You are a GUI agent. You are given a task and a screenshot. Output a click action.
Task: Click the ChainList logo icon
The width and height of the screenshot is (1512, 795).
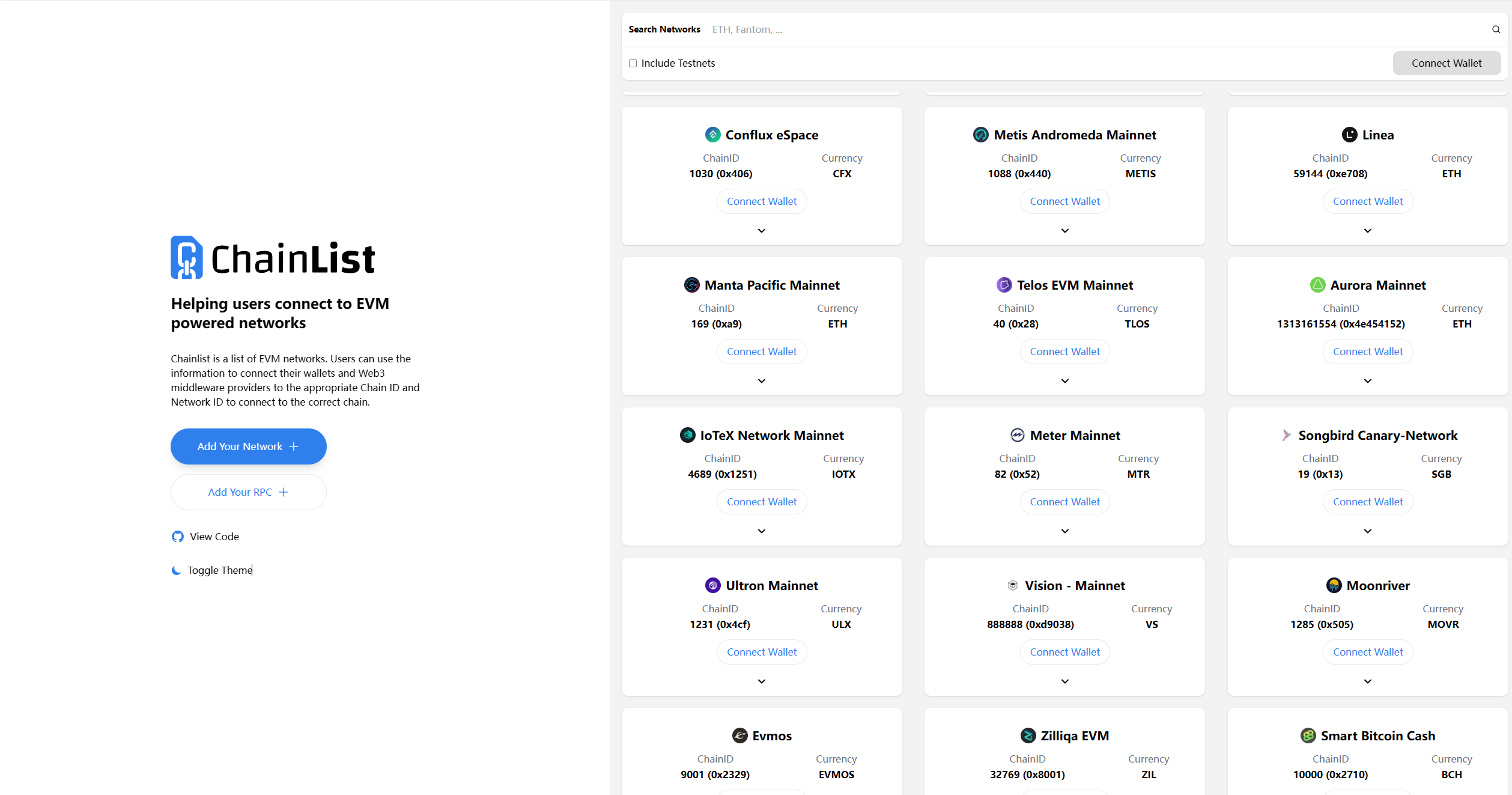tap(187, 257)
